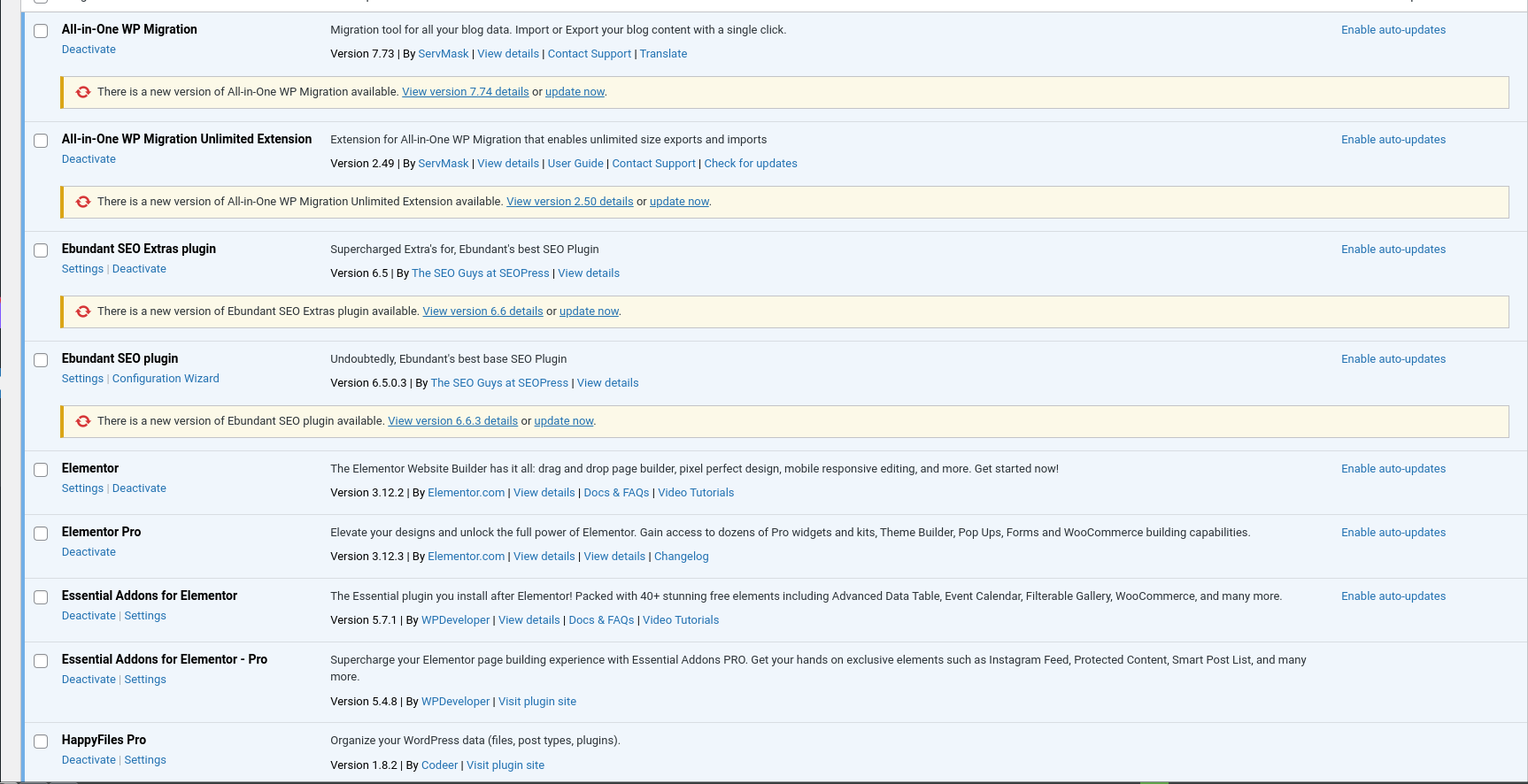Select the Elementor Pro plugin checkbox
Image resolution: width=1528 pixels, height=784 pixels.
pos(41,534)
